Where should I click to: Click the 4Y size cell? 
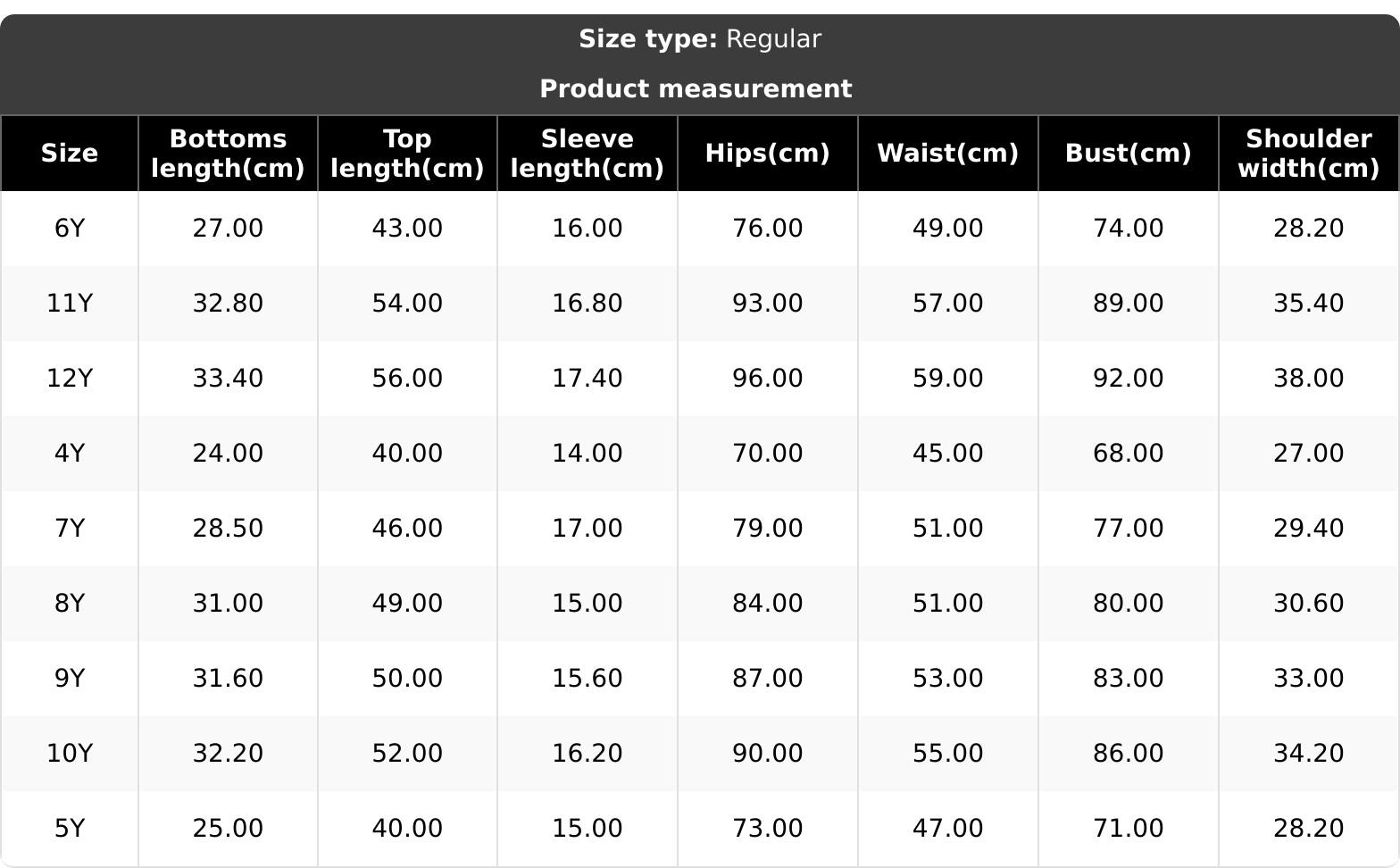70,454
